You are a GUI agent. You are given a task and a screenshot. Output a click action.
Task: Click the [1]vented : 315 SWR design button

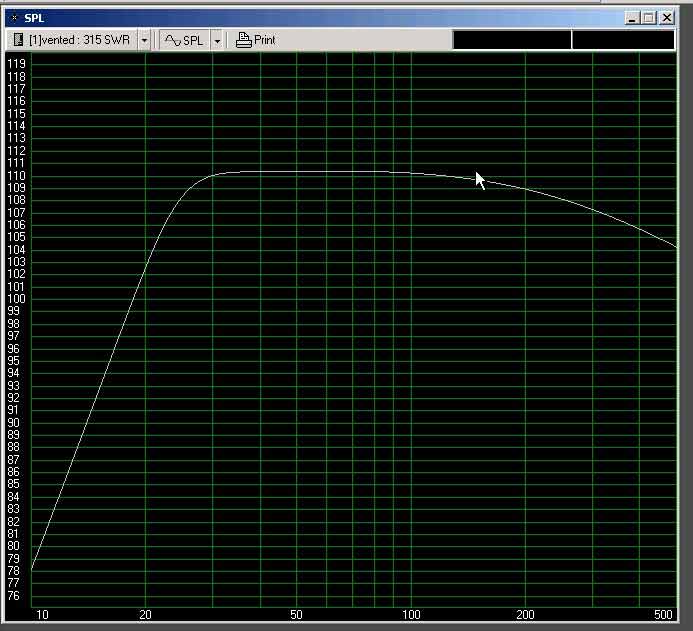coord(72,40)
